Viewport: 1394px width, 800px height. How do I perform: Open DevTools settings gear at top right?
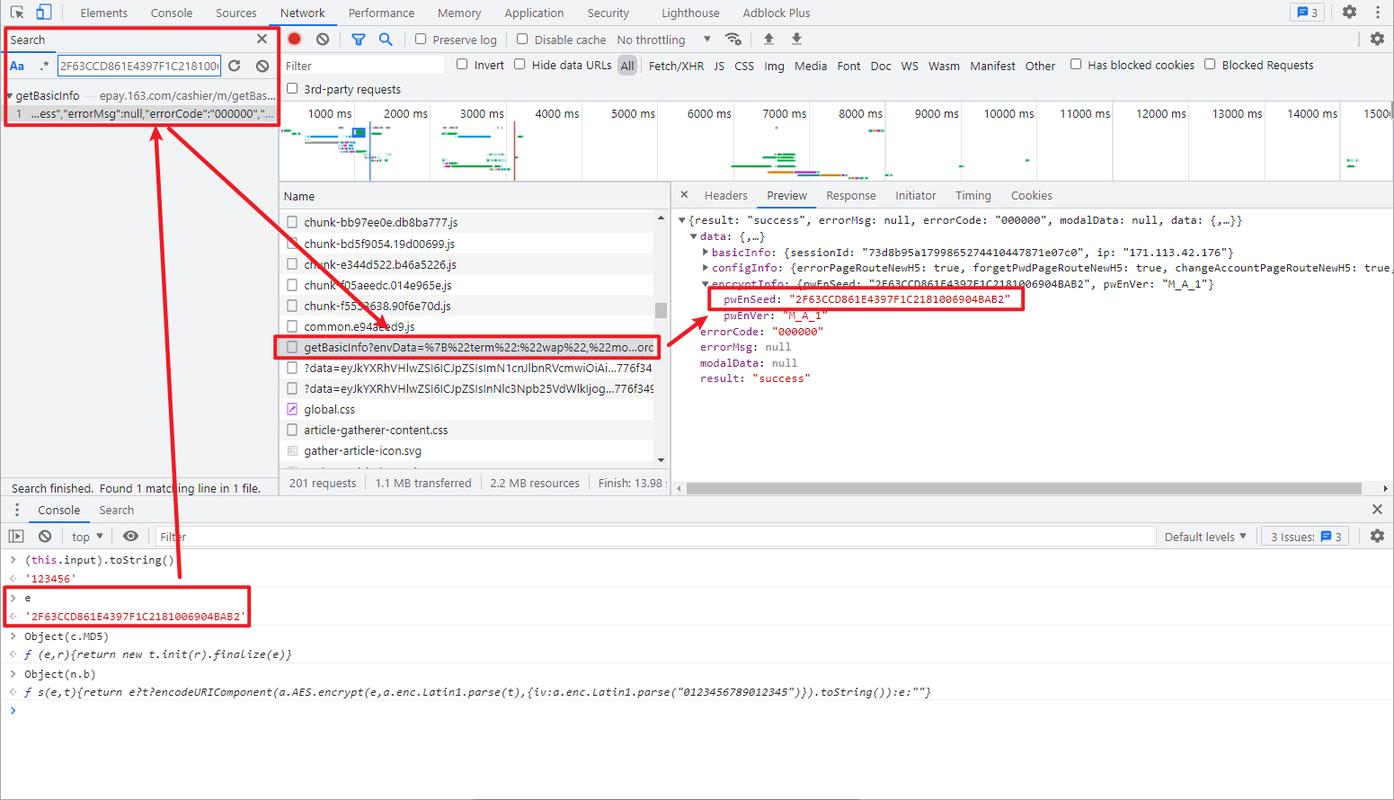pos(1349,12)
